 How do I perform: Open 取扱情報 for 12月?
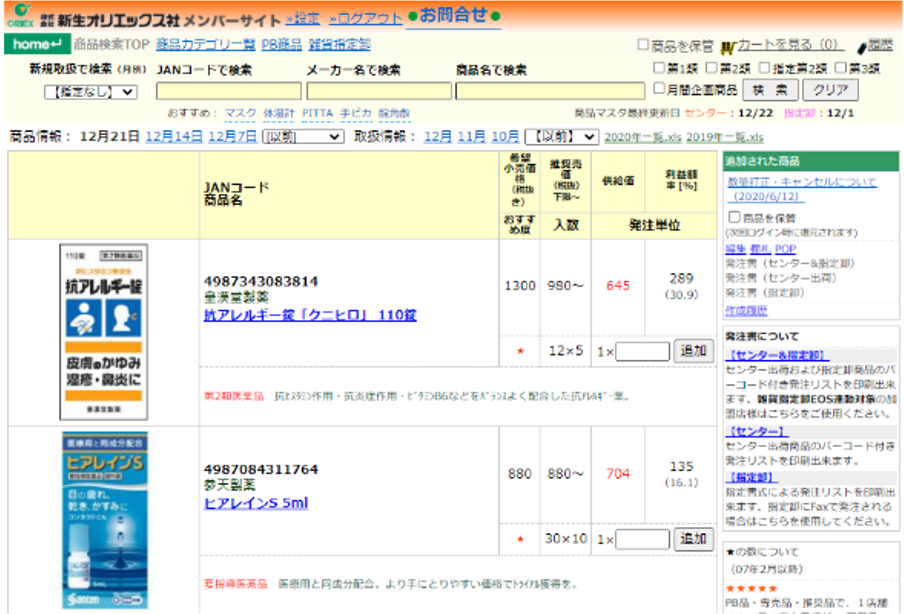438,137
